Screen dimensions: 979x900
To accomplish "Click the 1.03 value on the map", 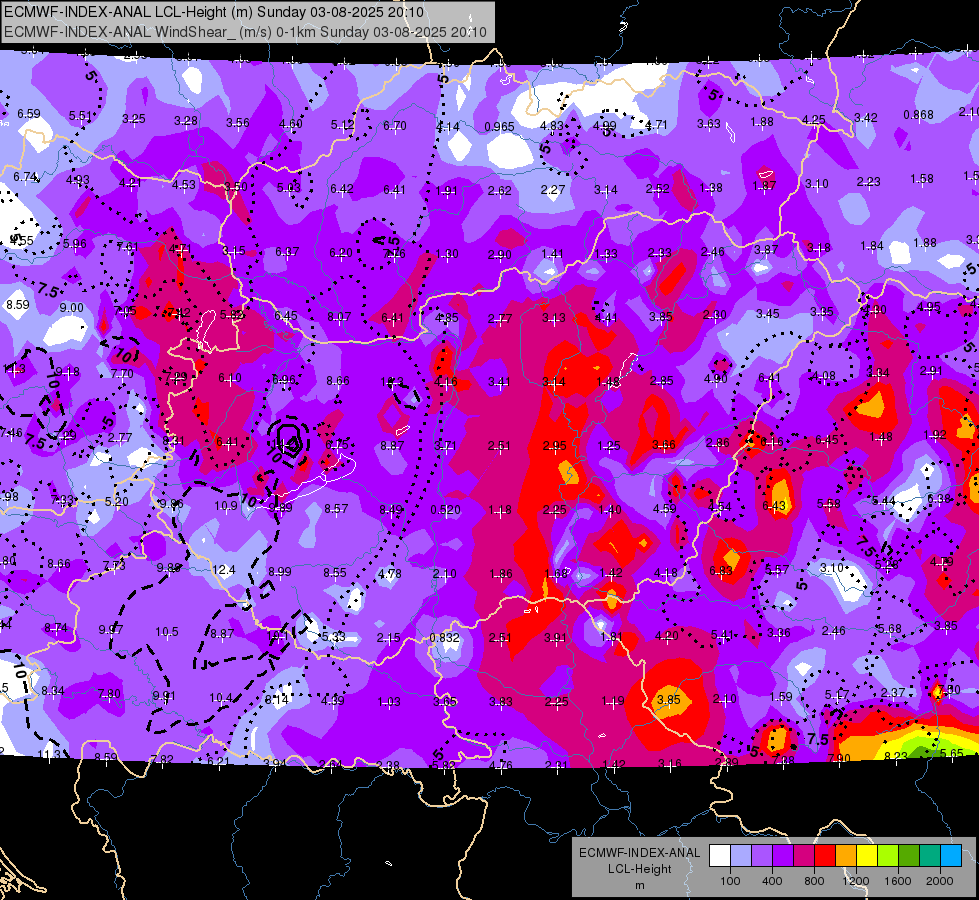I will click(389, 702).
